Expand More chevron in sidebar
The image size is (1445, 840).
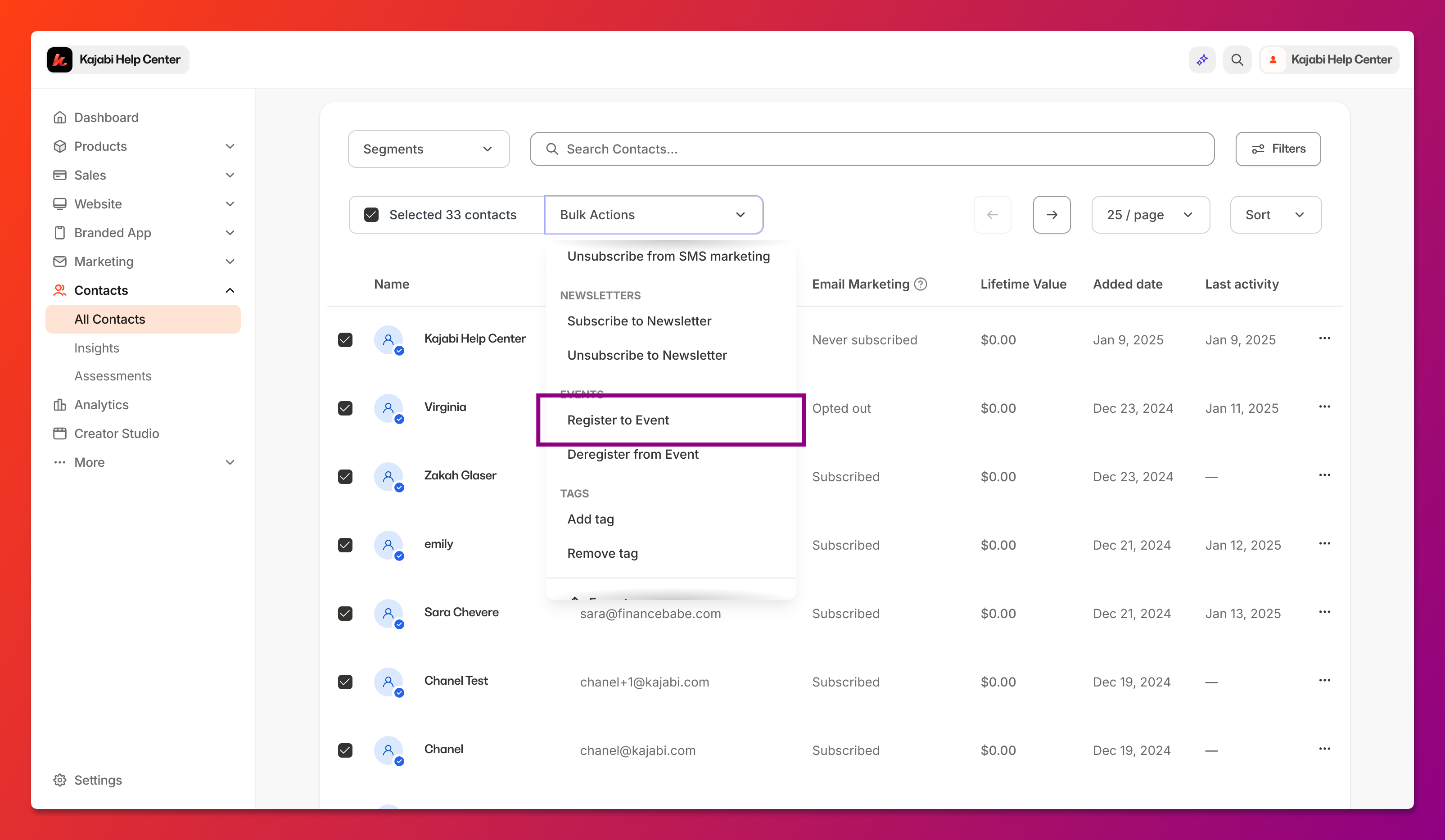coord(230,462)
